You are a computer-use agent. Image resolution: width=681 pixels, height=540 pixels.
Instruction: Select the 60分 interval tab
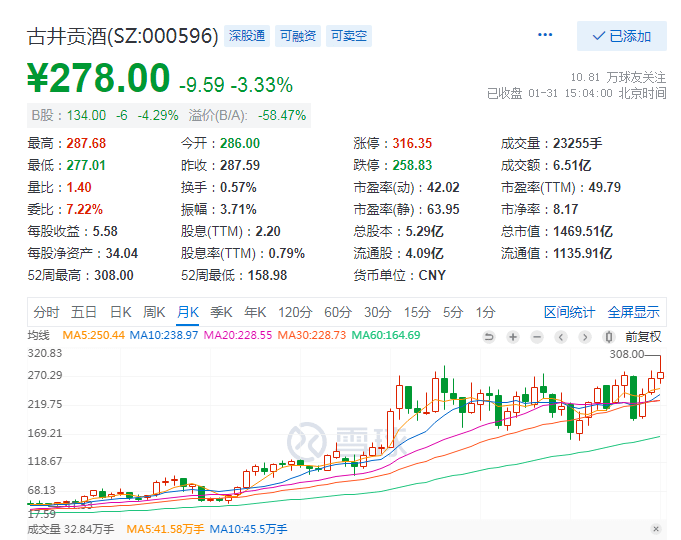338,312
